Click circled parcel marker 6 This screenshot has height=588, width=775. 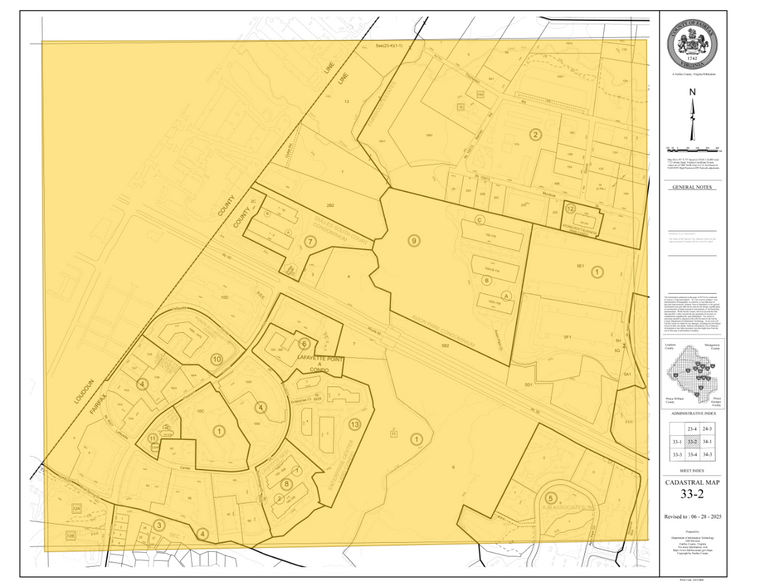click(303, 343)
